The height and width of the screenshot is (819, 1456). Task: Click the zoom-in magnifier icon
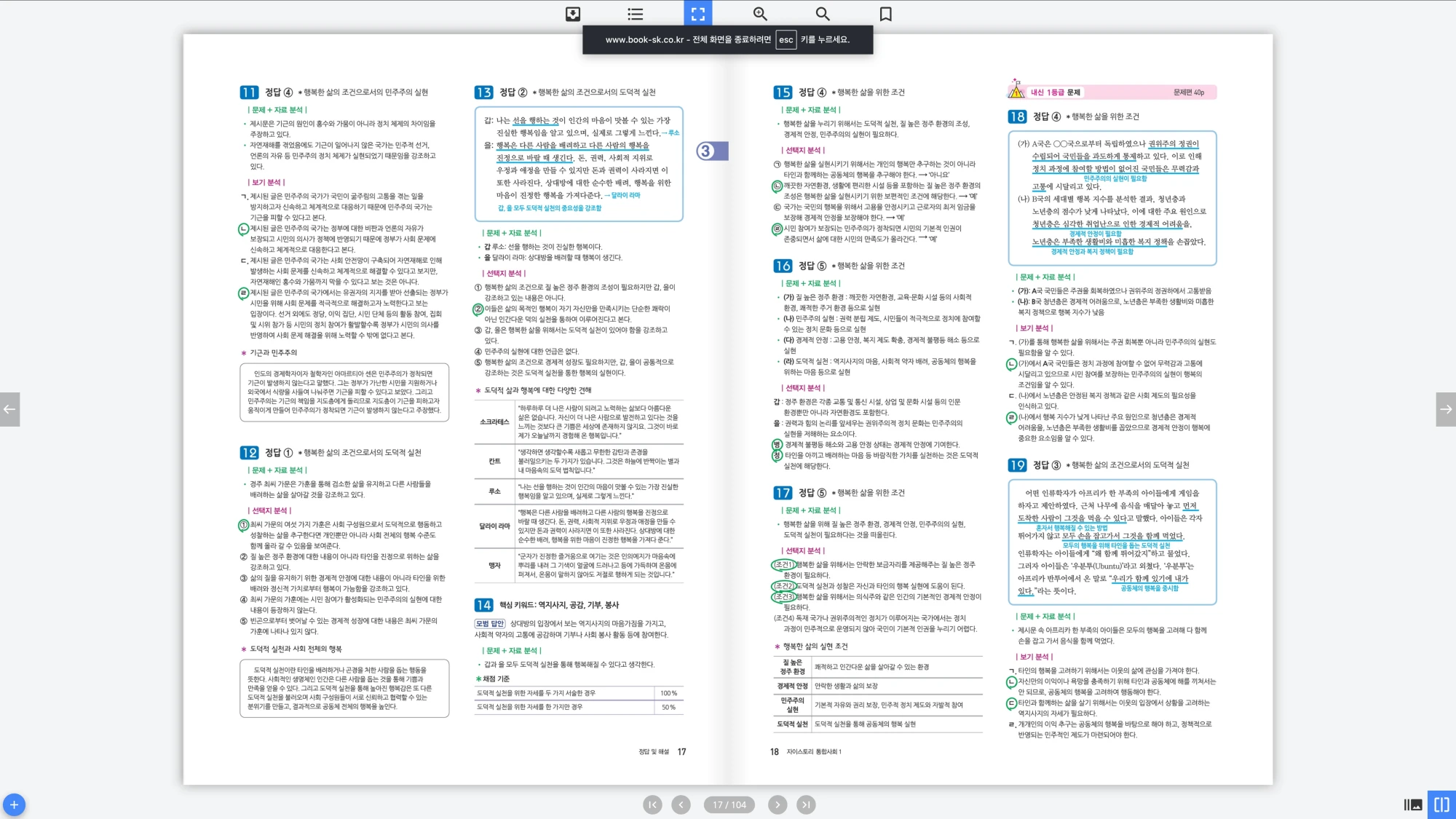[760, 14]
